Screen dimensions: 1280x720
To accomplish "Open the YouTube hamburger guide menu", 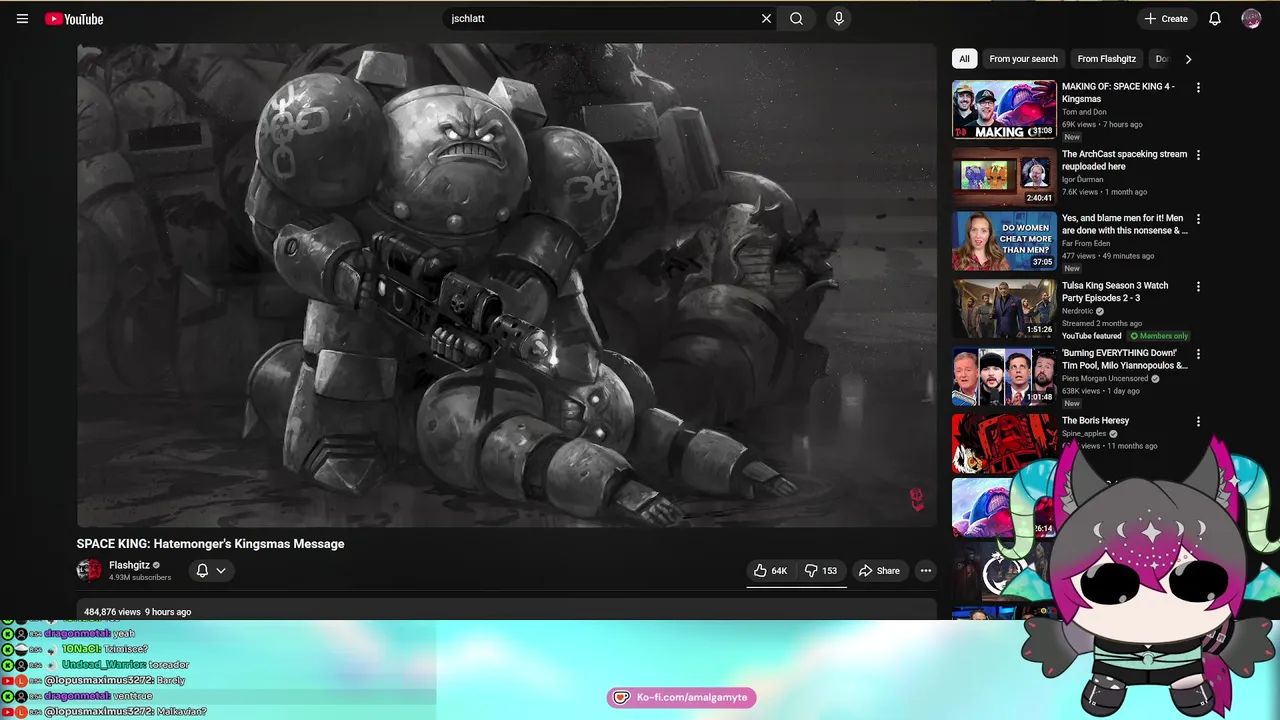I will tap(22, 18).
